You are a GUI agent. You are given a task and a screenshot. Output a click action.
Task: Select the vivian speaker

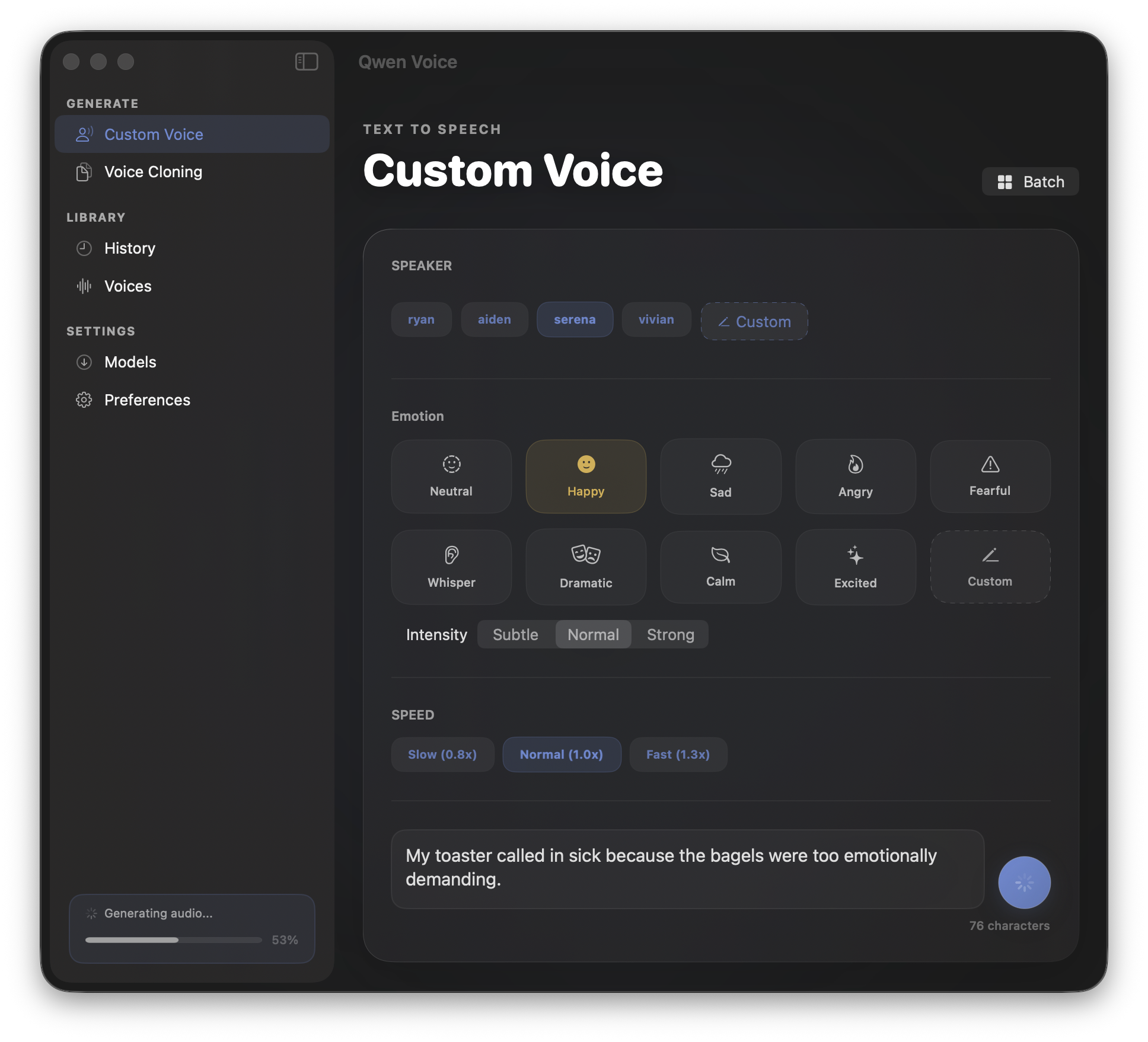pos(656,319)
